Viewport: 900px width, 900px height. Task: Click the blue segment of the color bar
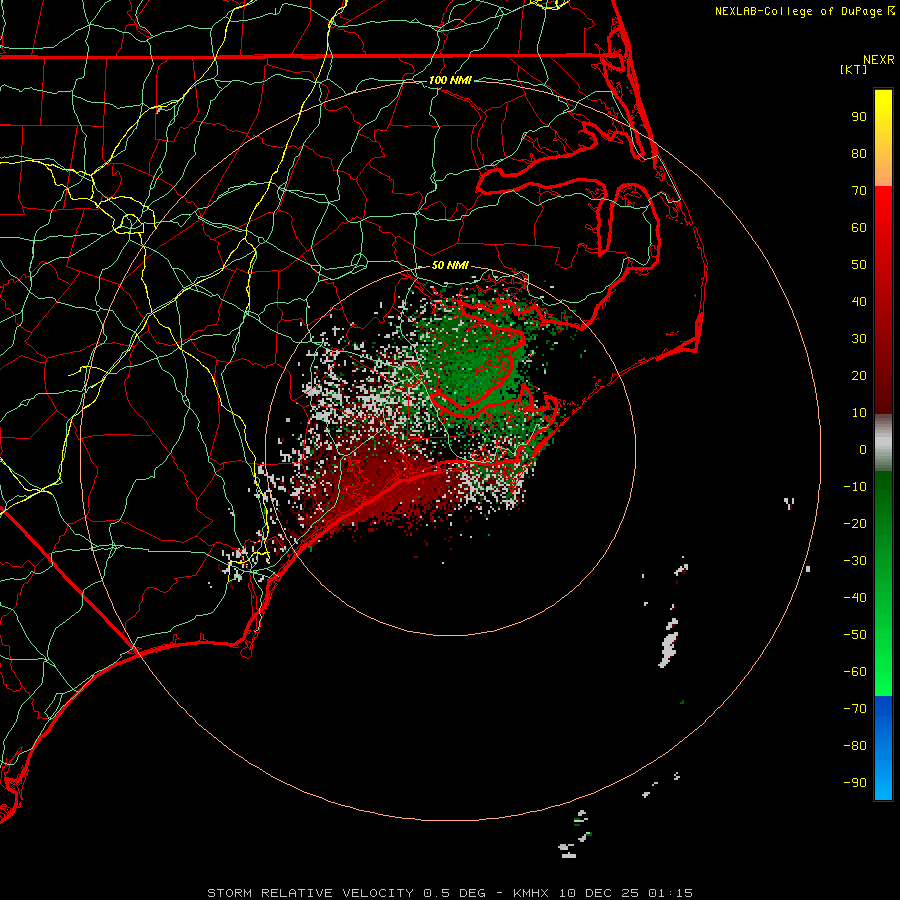[x=883, y=748]
